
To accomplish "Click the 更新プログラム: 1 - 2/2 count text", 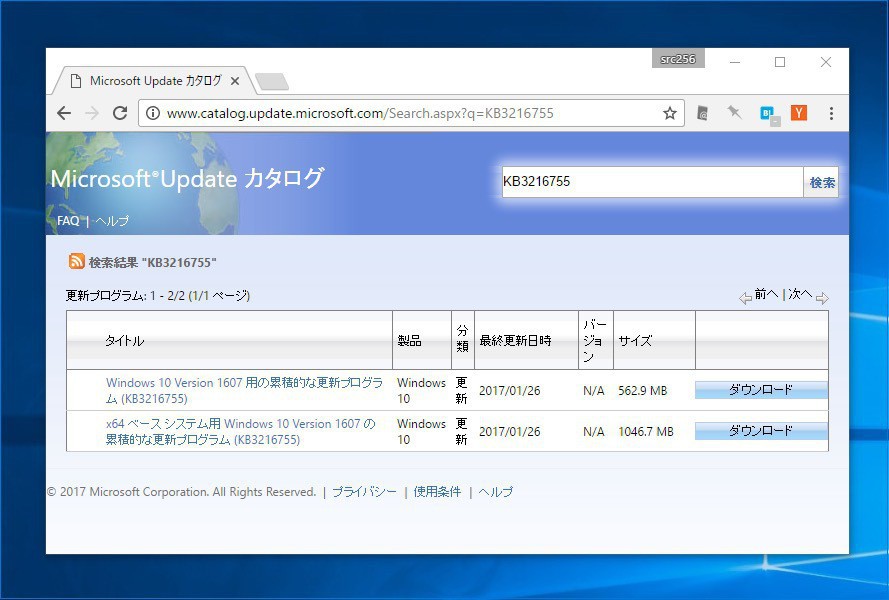I will (158, 295).
